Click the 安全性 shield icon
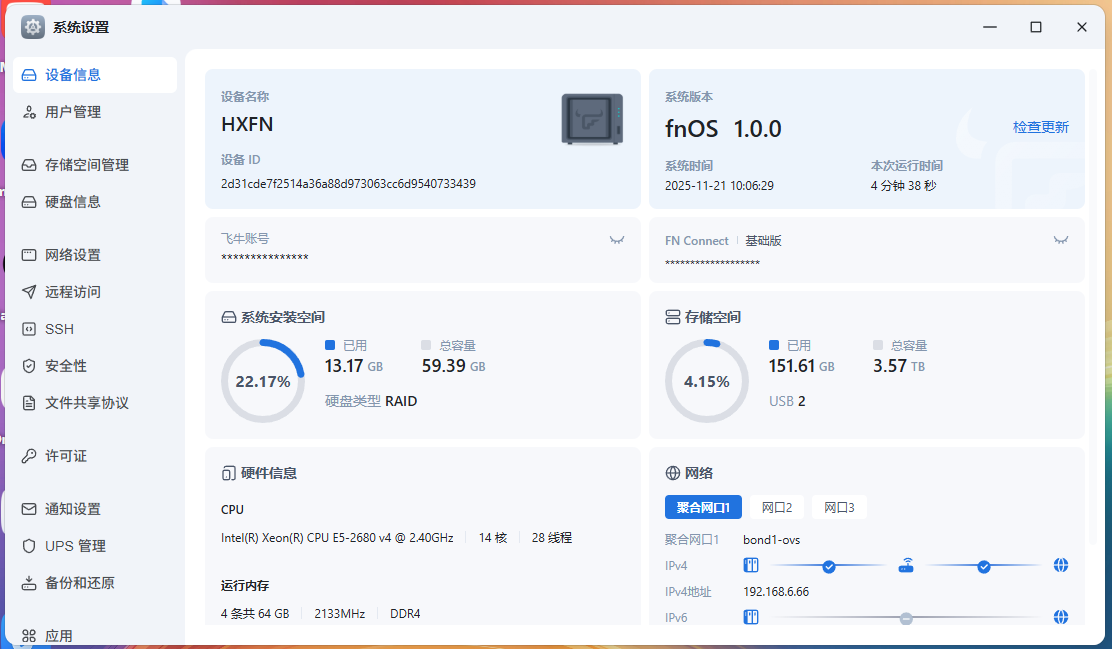The image size is (1112, 649). click(29, 366)
